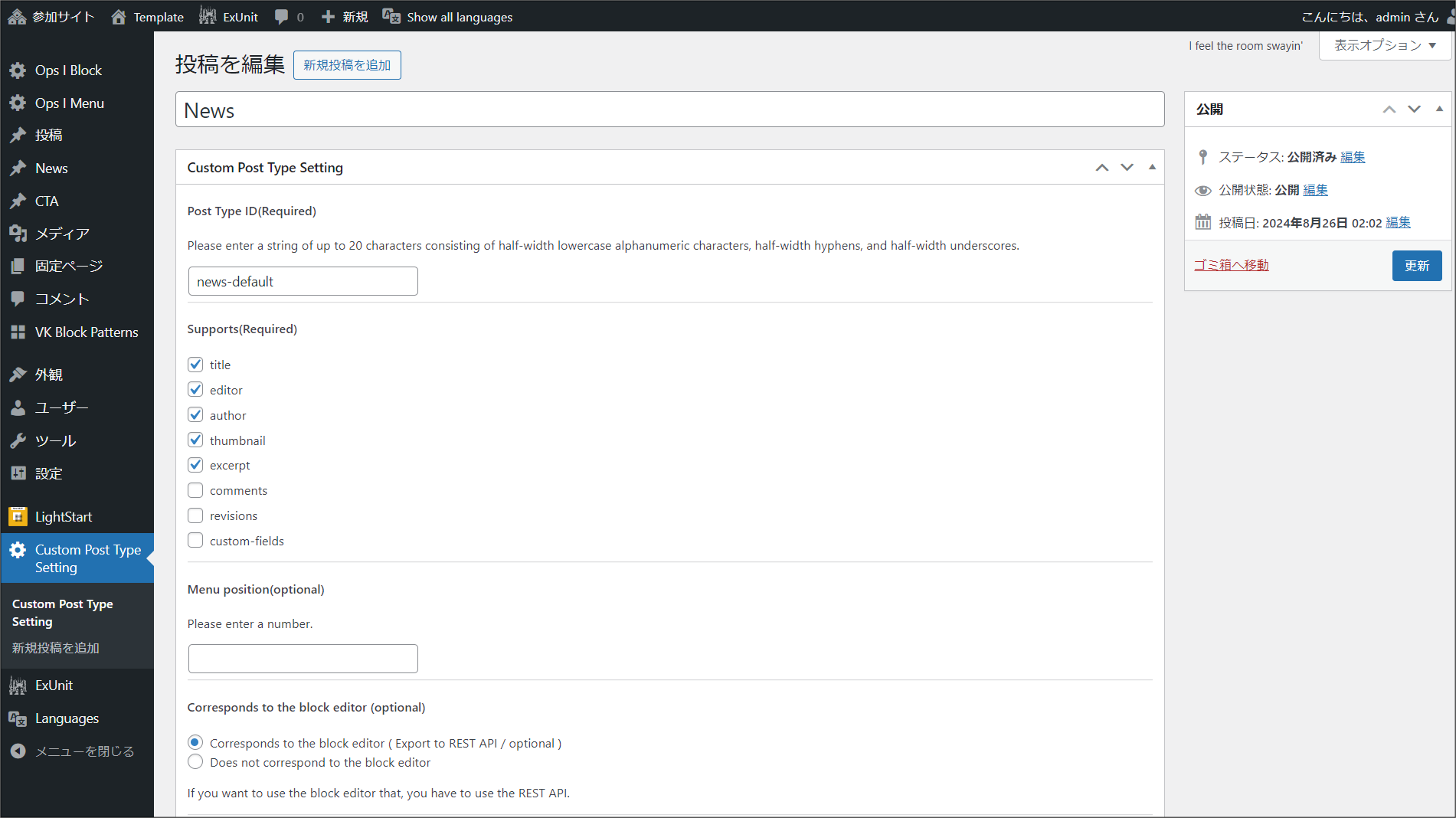Click the ExUnit icon in the sidebar
Screen dimensions: 1456x818
pyautogui.click(x=18, y=685)
